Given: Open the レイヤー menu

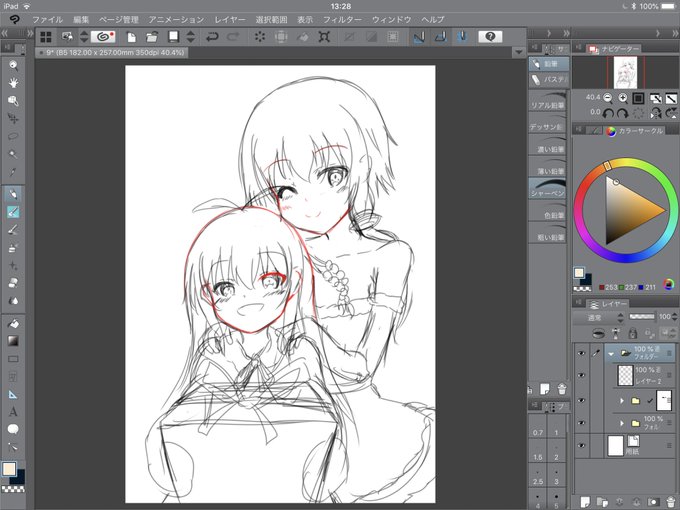Looking at the screenshot, I should click(x=230, y=20).
